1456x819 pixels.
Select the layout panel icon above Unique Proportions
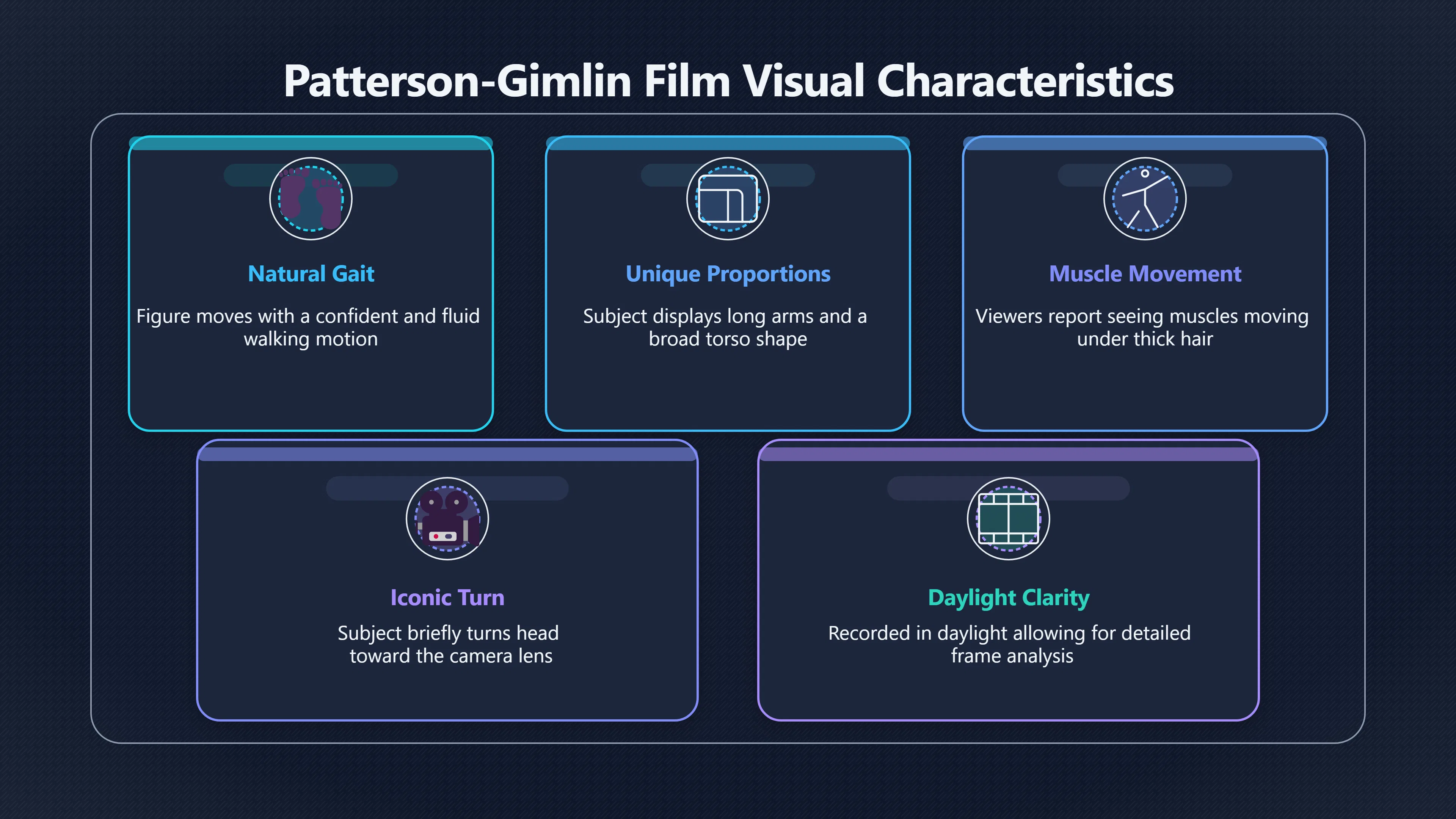click(x=728, y=199)
